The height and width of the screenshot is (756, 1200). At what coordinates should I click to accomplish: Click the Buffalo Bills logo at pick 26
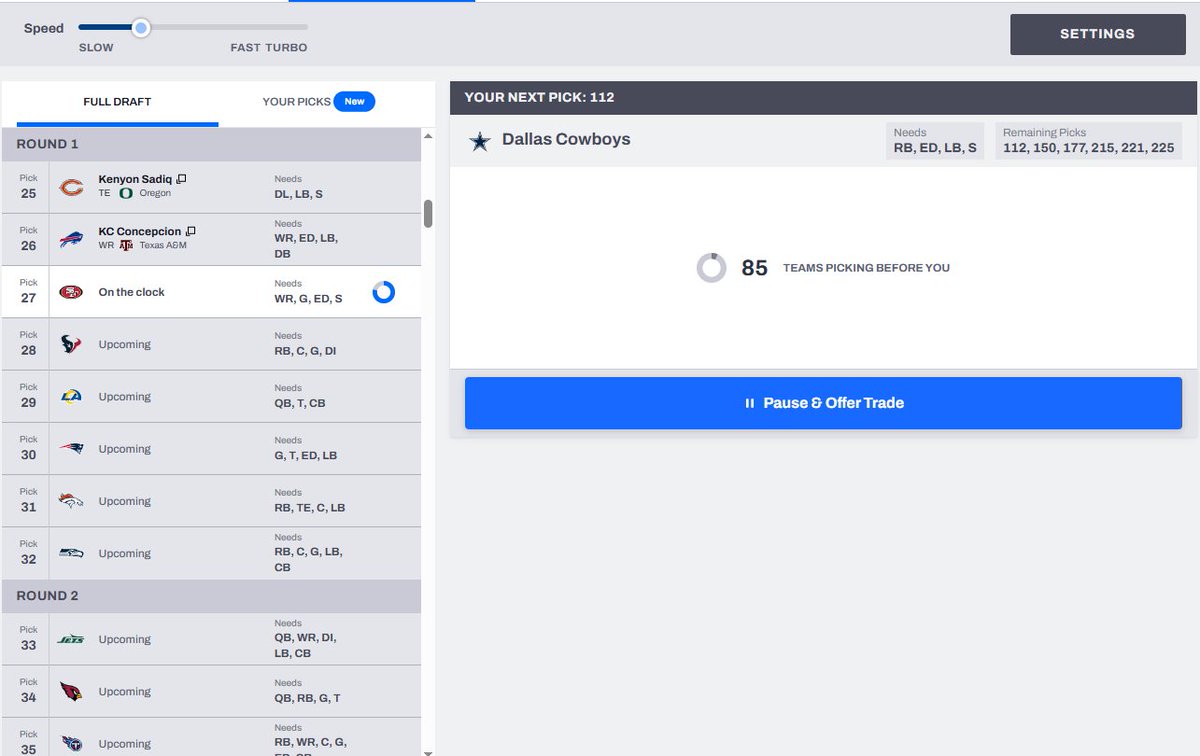click(71, 239)
